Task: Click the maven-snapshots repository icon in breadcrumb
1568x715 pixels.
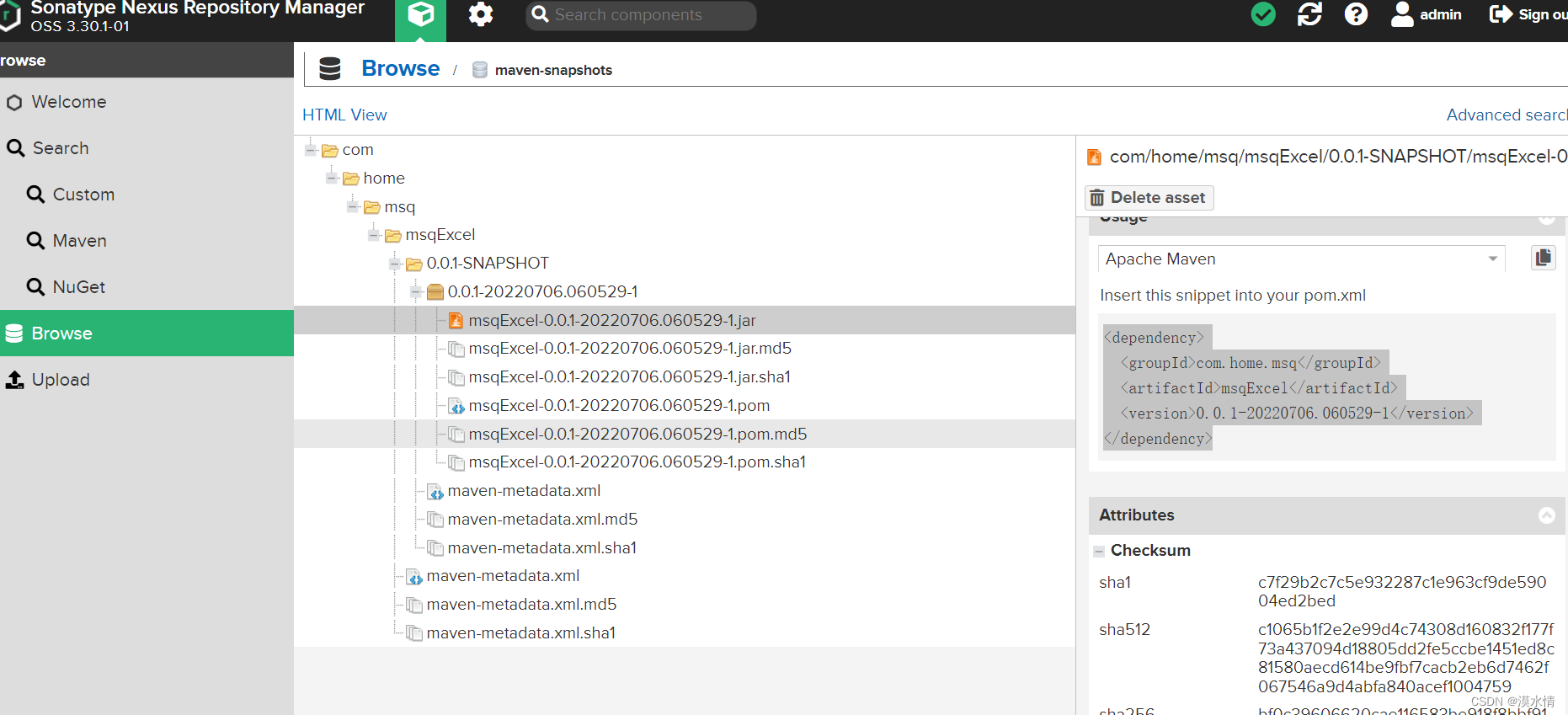Action: click(480, 70)
